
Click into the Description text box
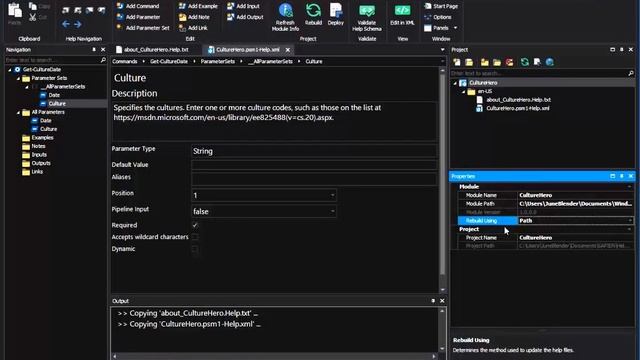coord(274,121)
